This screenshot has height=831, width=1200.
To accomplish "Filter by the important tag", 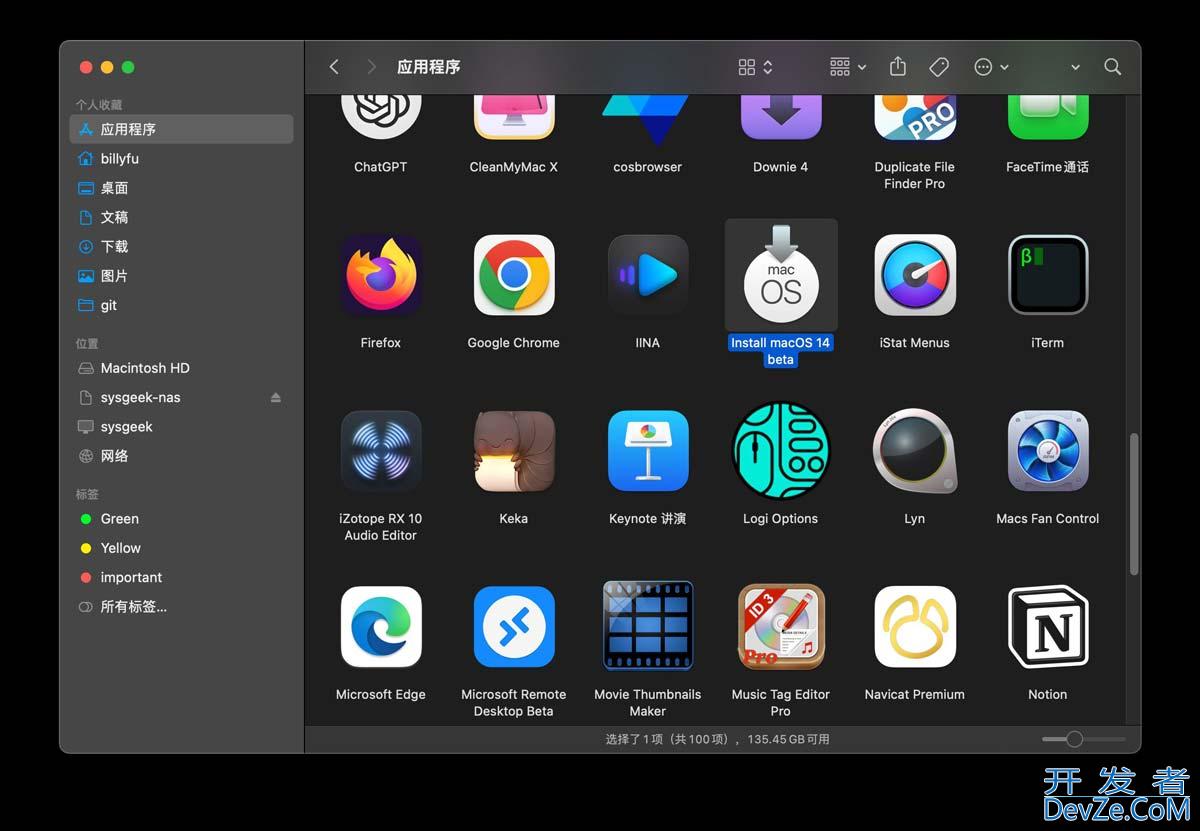I will tap(181, 577).
